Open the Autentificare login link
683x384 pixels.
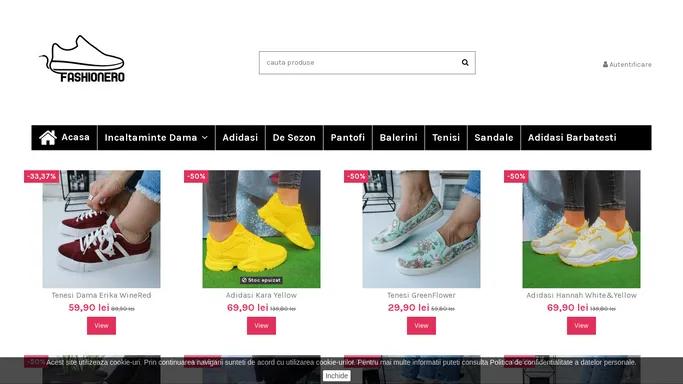(x=627, y=64)
